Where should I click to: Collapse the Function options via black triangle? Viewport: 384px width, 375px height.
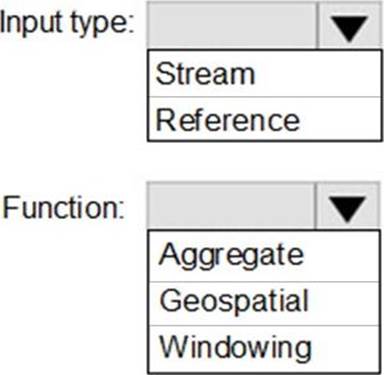(347, 207)
